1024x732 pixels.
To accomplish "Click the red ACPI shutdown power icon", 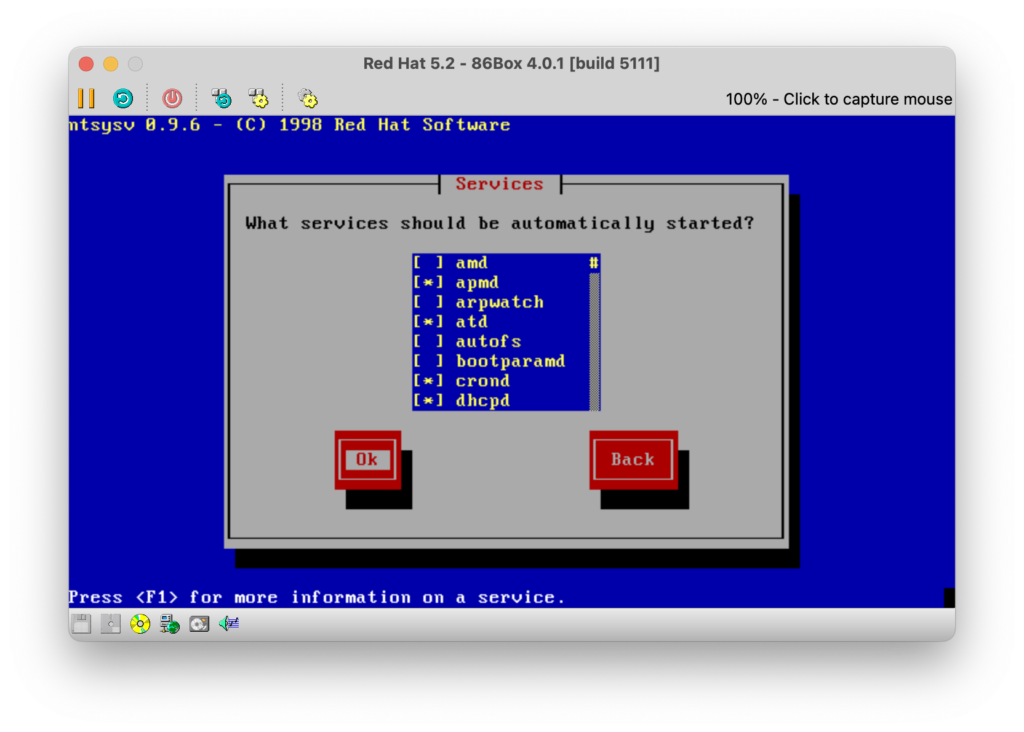I will pos(172,99).
